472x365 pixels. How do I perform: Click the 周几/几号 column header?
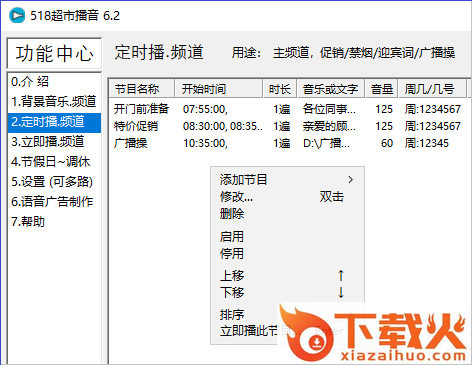[432, 89]
